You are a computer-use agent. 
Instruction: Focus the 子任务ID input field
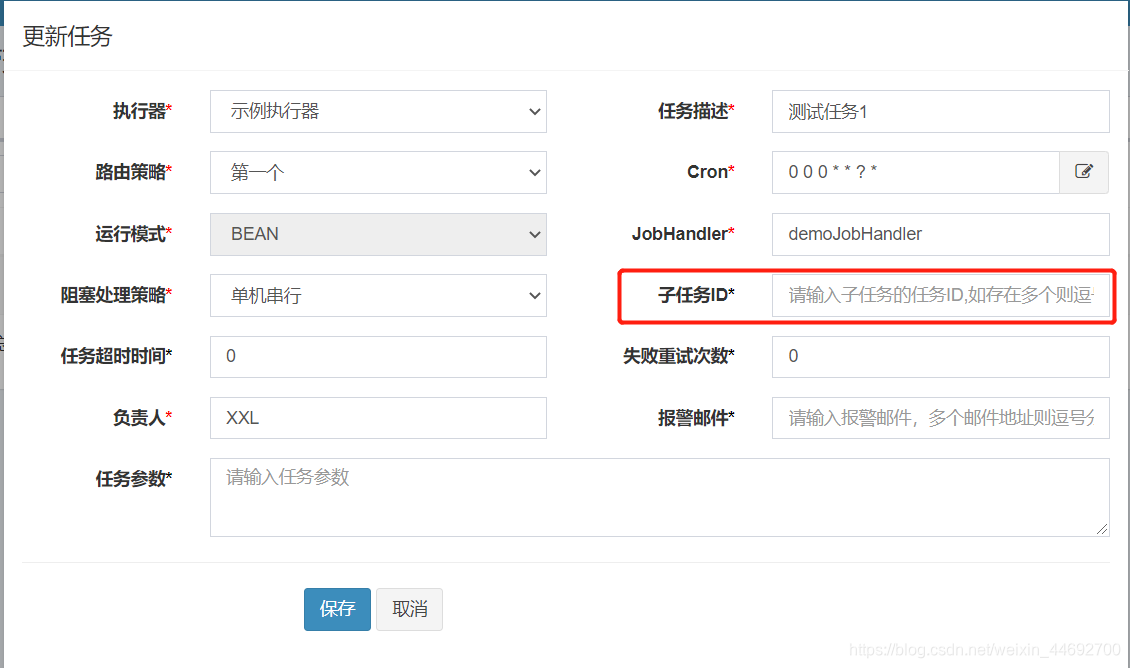pyautogui.click(x=940, y=295)
